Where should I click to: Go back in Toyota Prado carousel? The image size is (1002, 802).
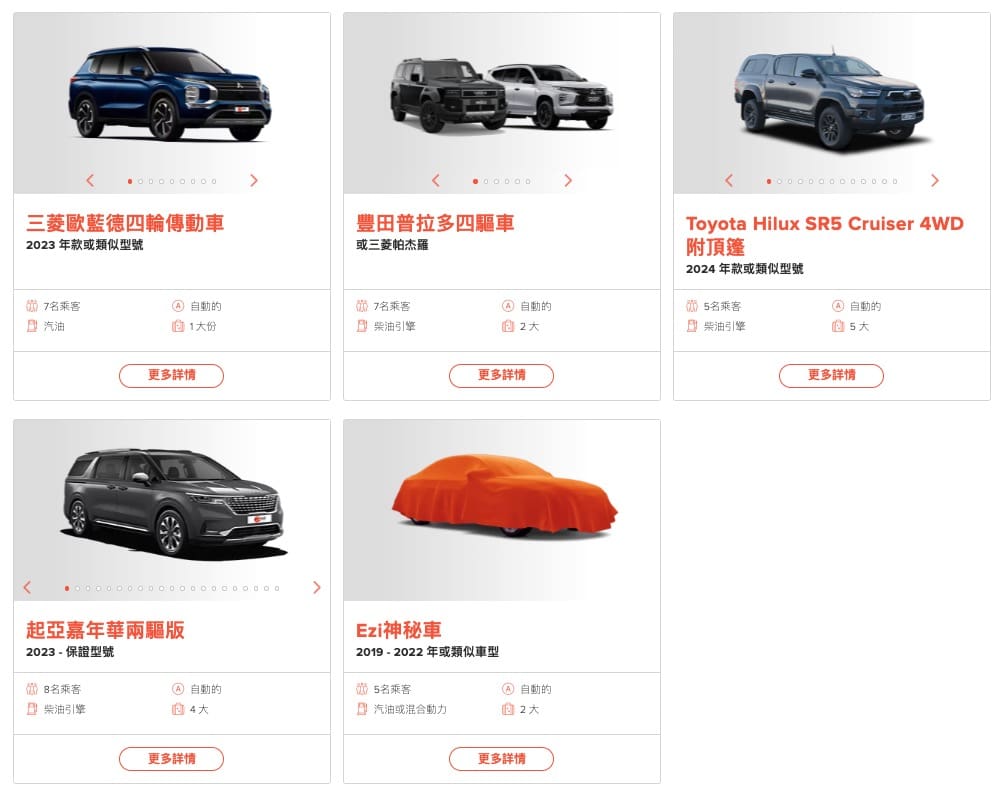436,181
